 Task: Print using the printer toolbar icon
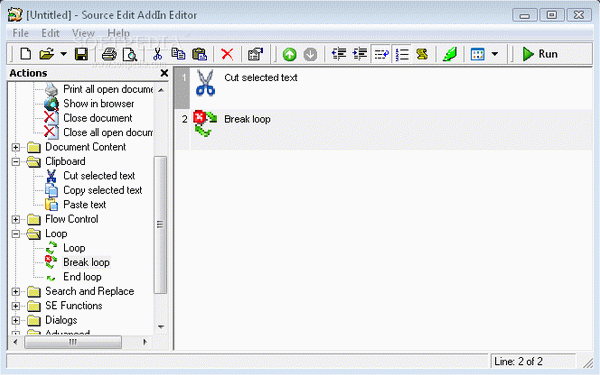tap(109, 54)
